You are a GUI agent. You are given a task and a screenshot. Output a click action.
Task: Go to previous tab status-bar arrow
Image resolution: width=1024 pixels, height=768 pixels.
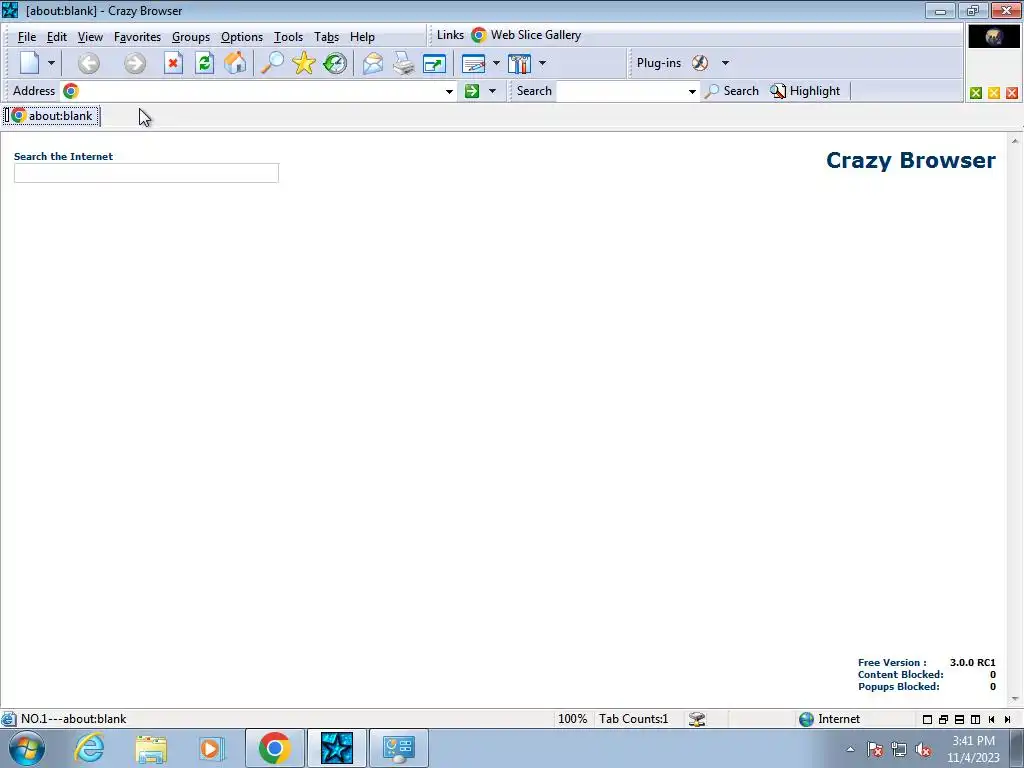pyautogui.click(x=991, y=720)
